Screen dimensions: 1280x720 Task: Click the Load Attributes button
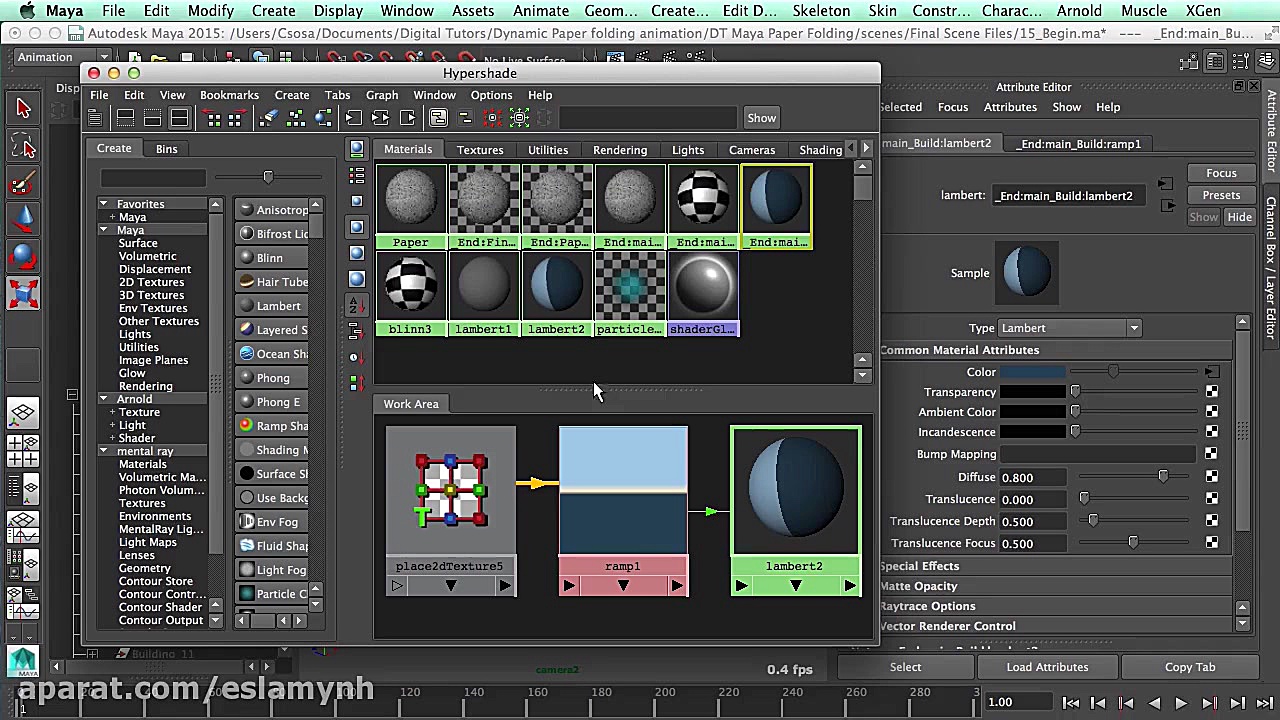[x=1047, y=667]
